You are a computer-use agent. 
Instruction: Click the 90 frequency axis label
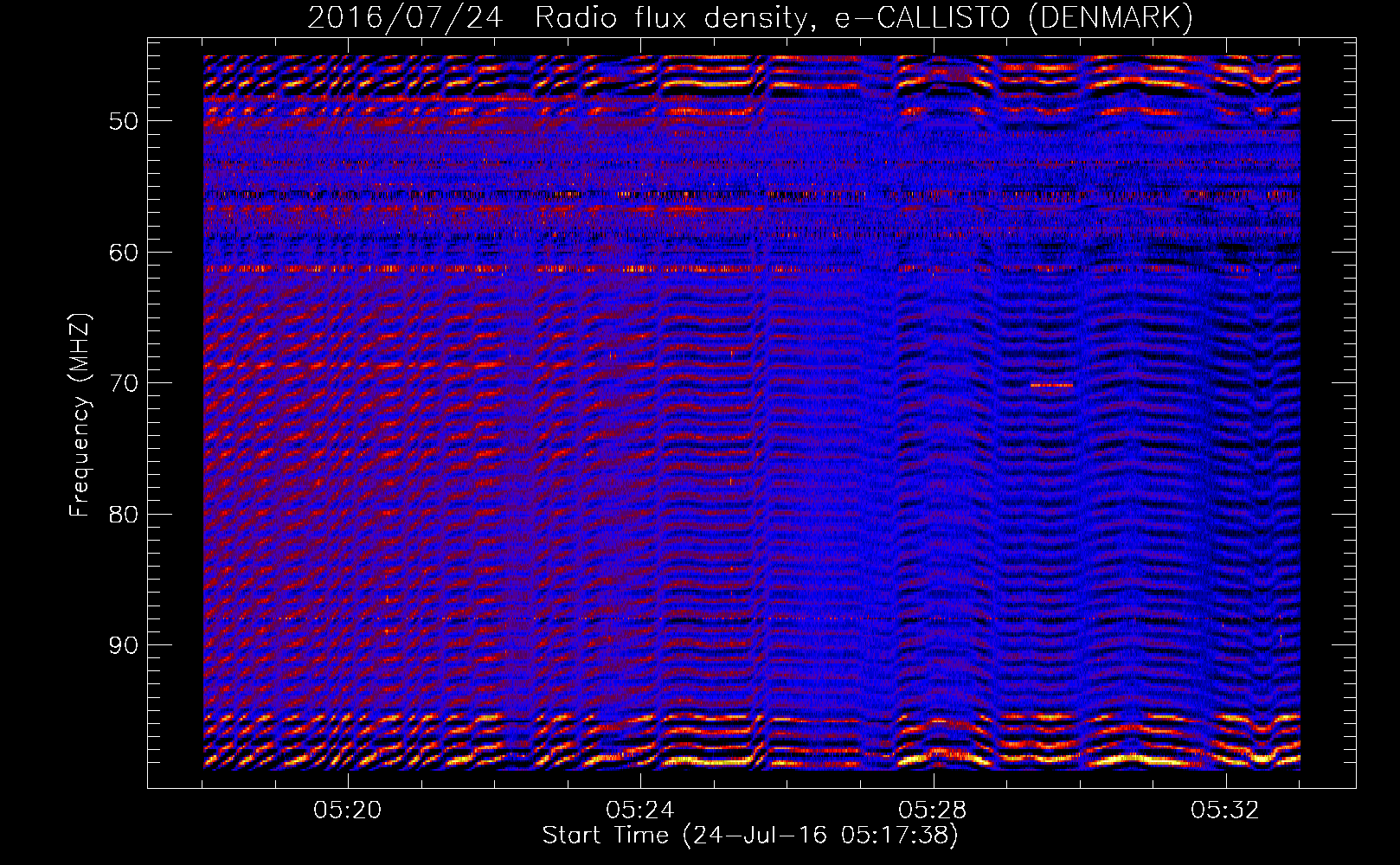tap(124, 646)
